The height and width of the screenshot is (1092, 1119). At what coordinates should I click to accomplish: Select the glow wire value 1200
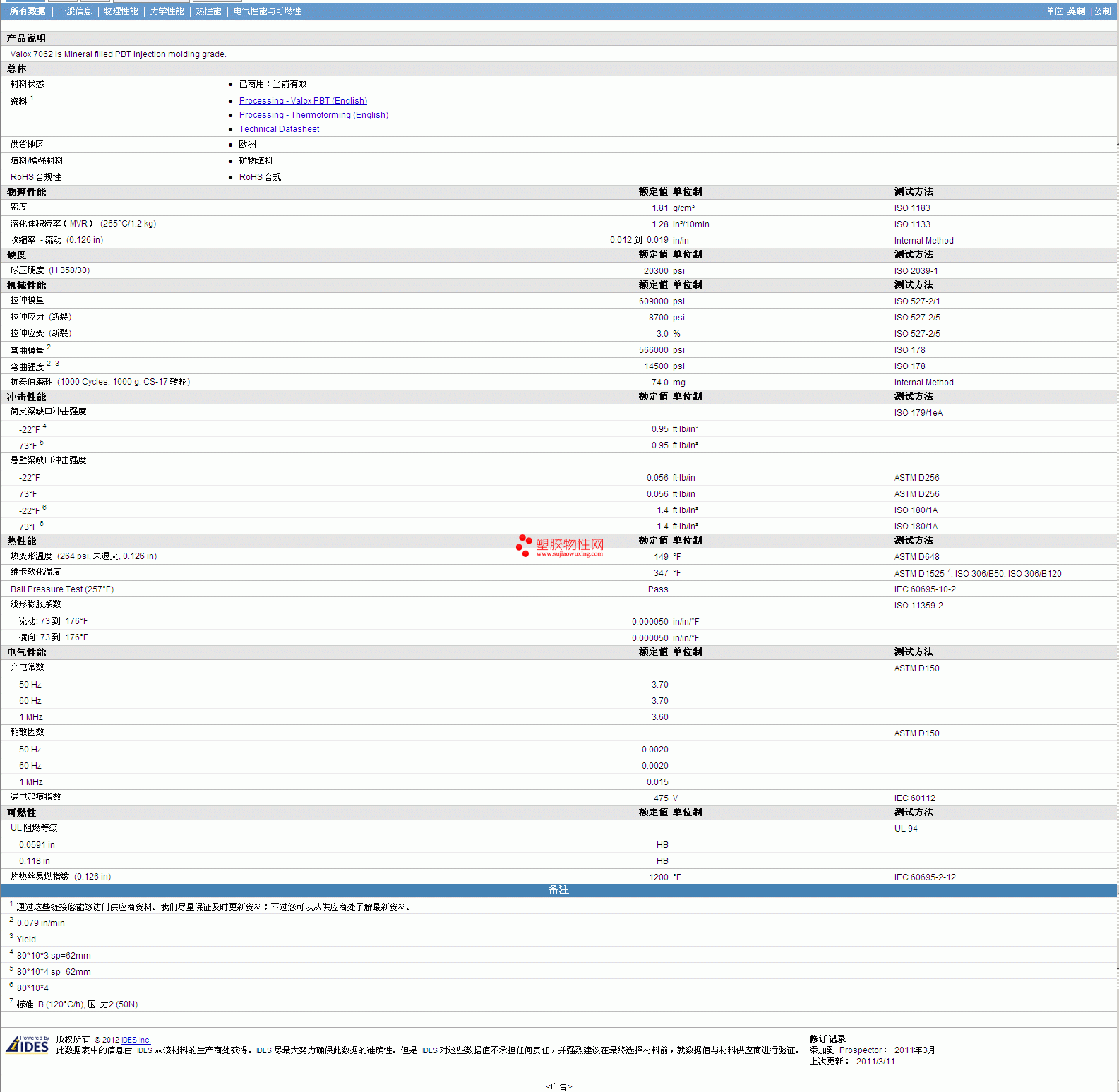point(659,877)
